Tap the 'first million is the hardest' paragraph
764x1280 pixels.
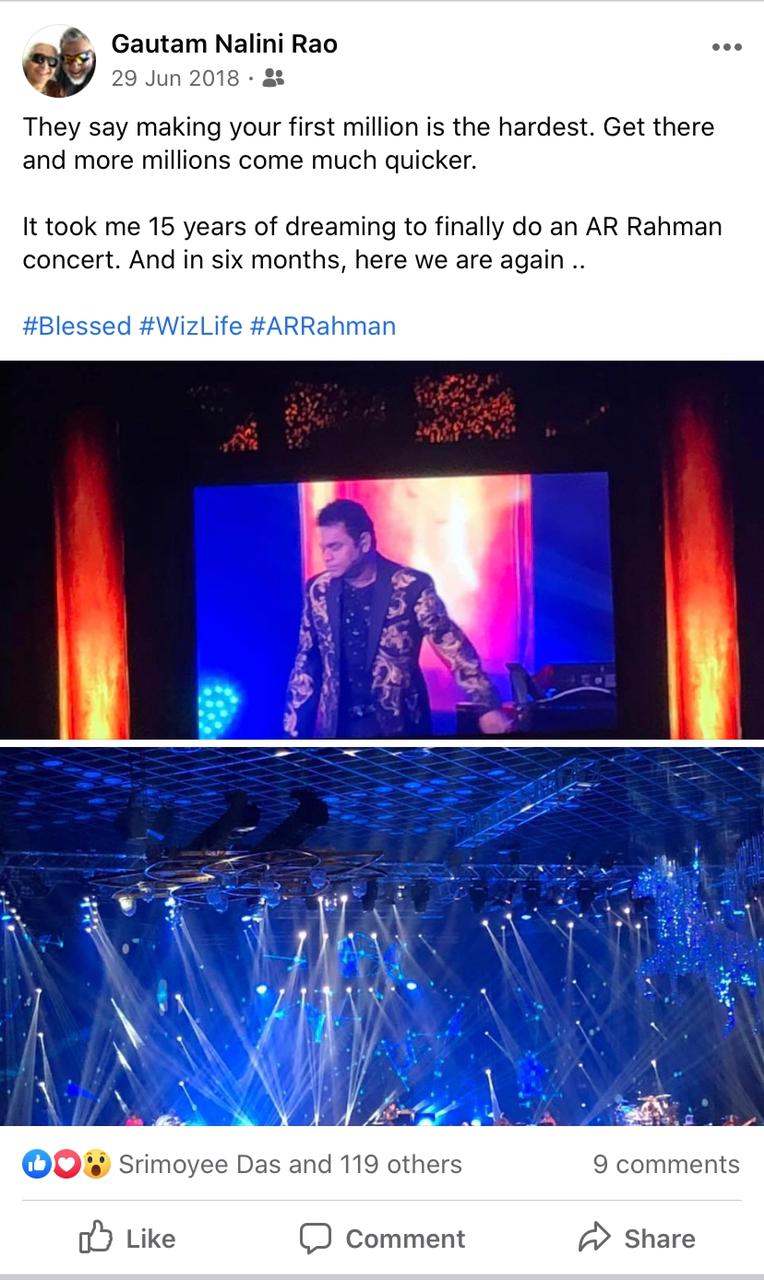[369, 143]
